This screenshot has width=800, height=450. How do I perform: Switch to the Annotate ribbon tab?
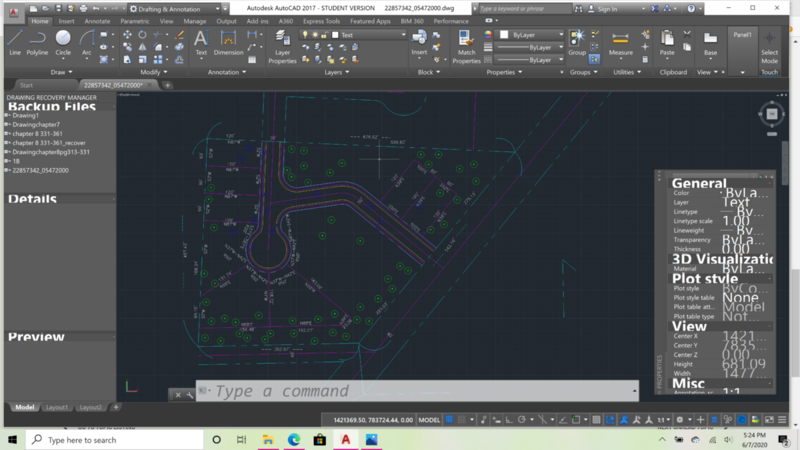[97, 20]
